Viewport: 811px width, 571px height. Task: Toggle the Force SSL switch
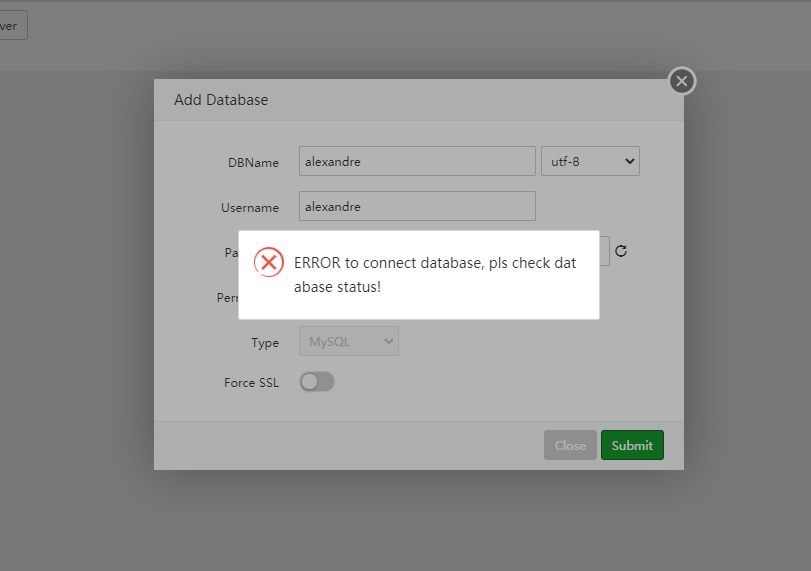pos(317,382)
